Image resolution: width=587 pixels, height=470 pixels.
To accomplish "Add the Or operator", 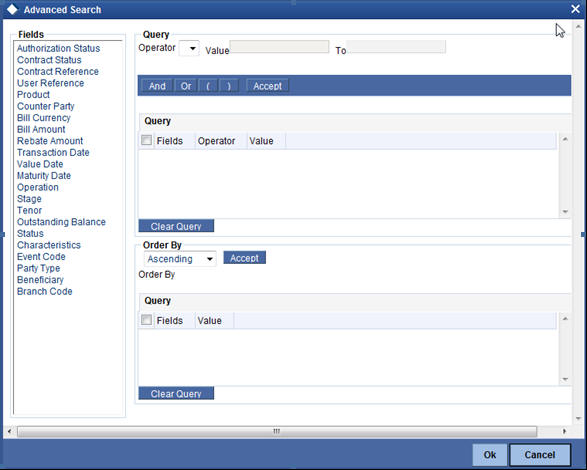I will 186,86.
